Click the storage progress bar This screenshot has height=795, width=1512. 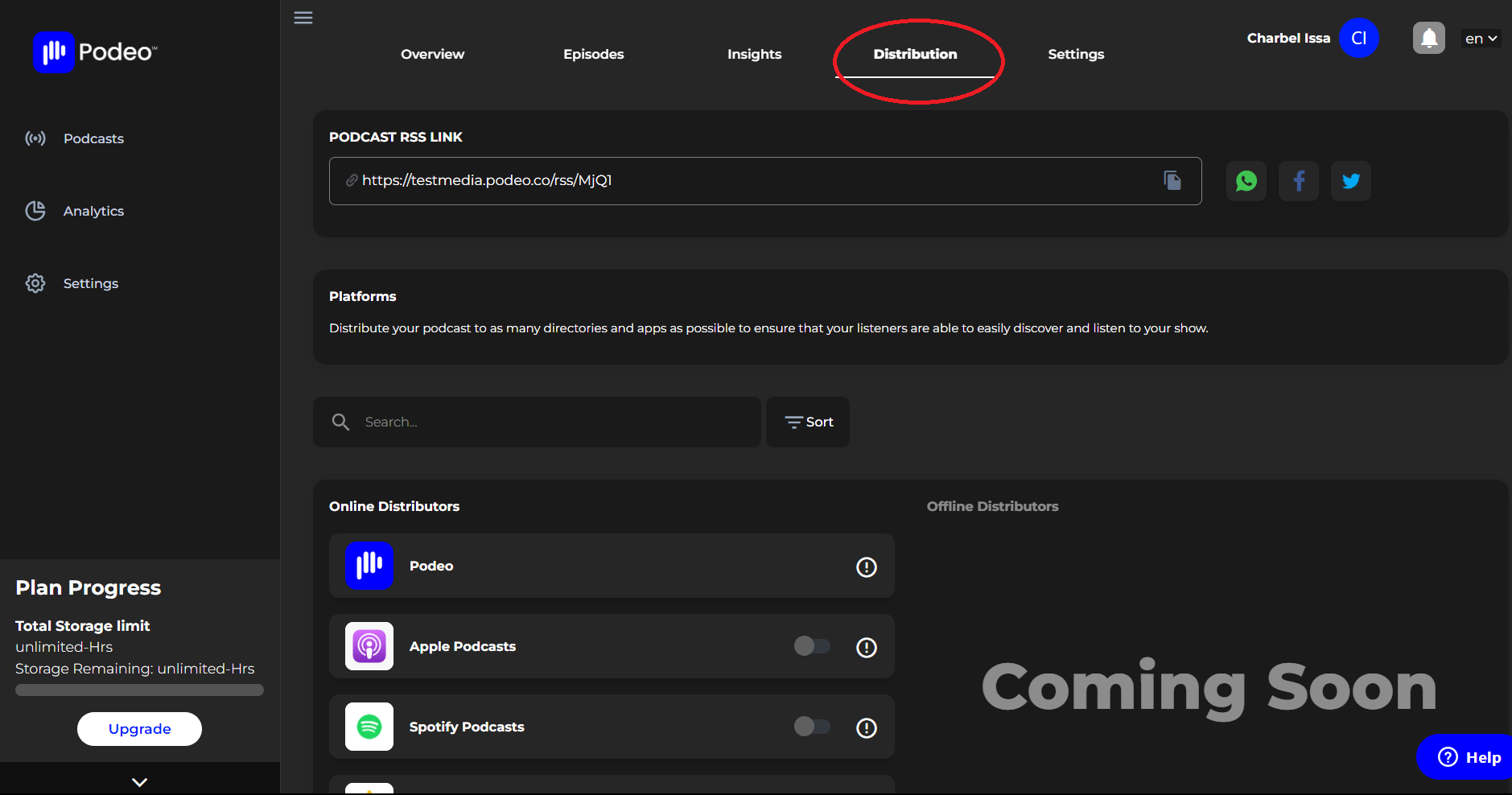coord(139,690)
